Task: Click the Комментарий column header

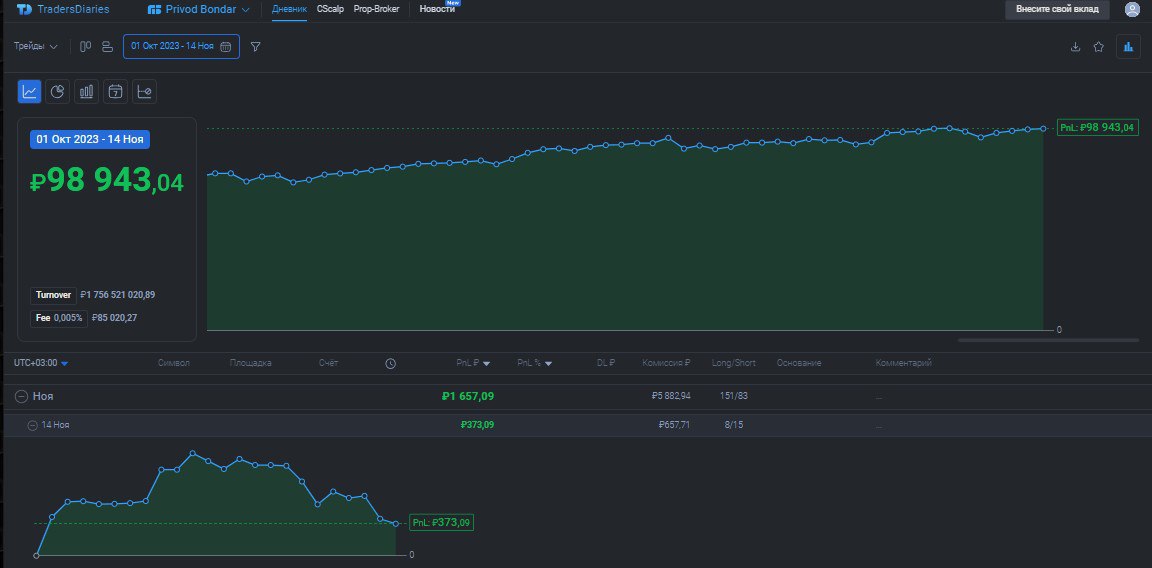Action: [x=904, y=363]
